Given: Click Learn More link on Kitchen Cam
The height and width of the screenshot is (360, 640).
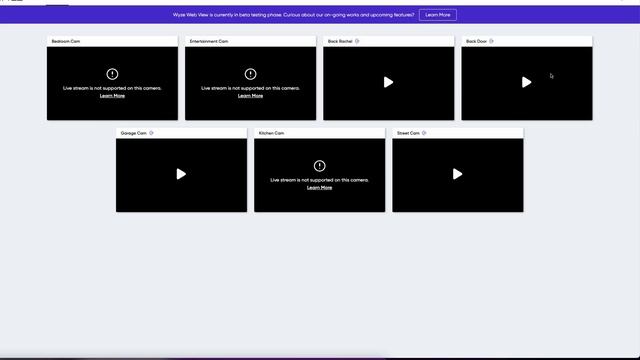Looking at the screenshot, I should point(319,188).
